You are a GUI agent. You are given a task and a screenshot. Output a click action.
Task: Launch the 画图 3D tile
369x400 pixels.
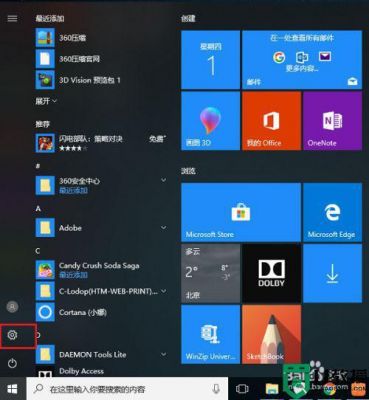[210, 121]
